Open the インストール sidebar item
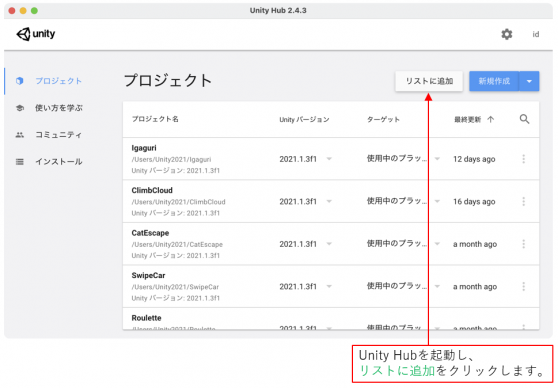The height and width of the screenshot is (388, 558). (58, 162)
